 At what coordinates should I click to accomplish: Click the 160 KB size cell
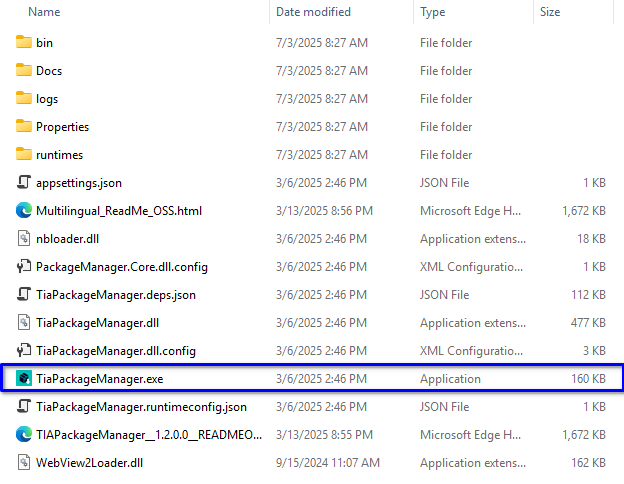point(588,379)
